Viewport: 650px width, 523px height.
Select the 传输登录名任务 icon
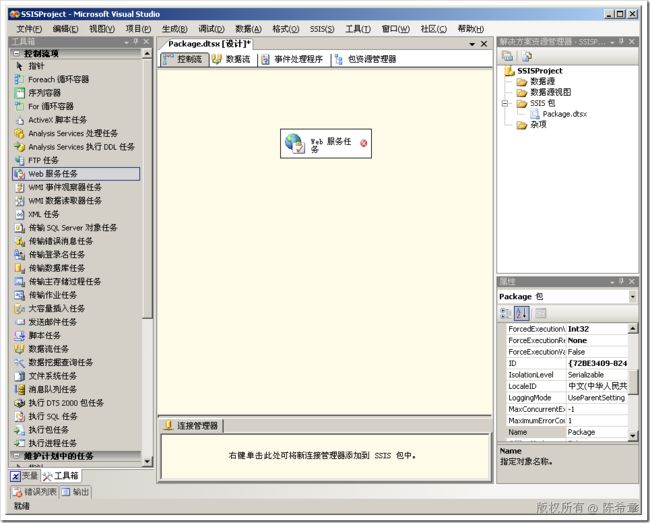19,254
